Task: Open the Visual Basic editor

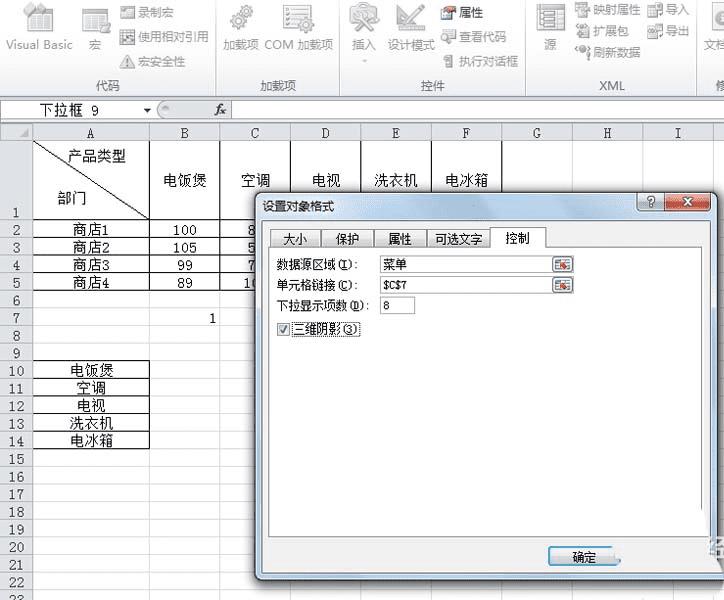Action: click(39, 27)
